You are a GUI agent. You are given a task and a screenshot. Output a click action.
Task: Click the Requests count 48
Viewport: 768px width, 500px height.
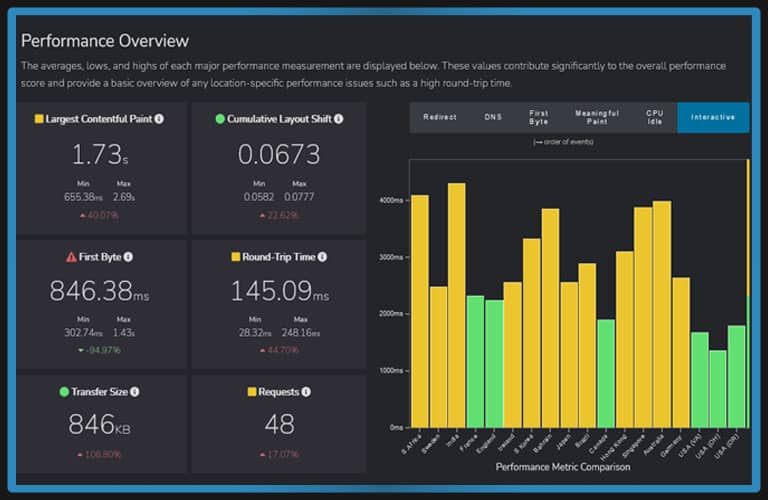coord(280,424)
